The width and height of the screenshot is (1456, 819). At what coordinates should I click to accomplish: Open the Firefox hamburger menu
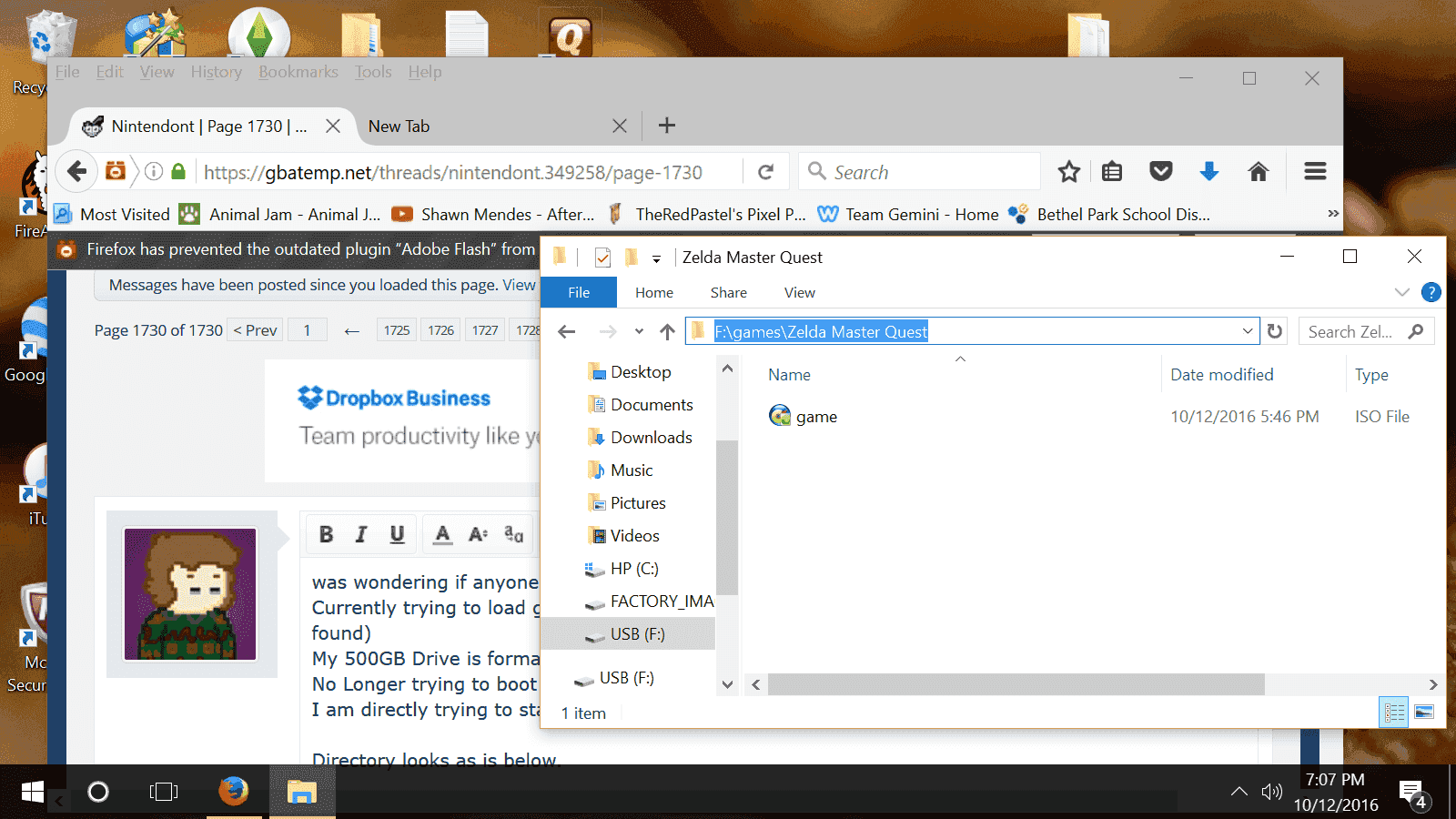pos(1315,171)
